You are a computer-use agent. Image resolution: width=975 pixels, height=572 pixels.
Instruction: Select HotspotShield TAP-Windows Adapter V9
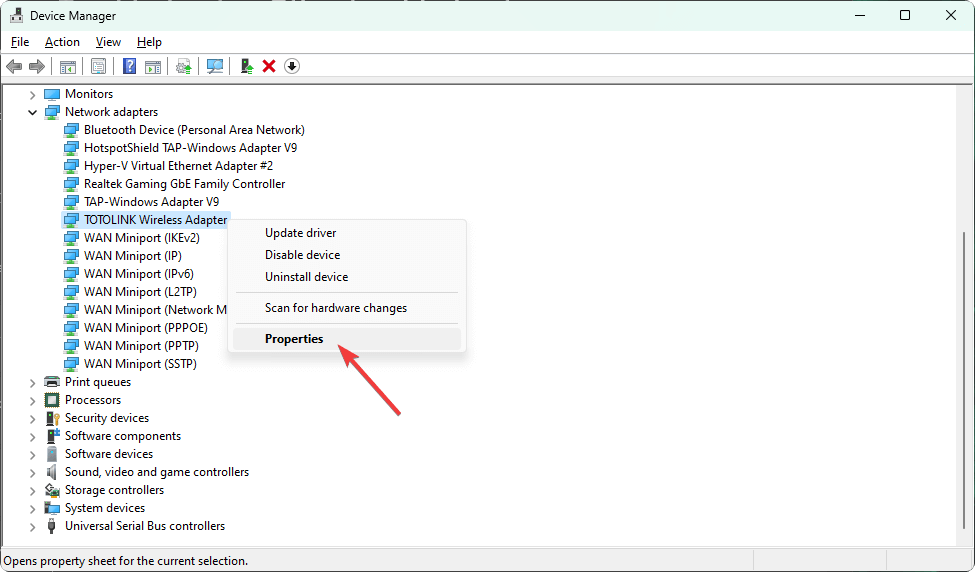(x=190, y=148)
